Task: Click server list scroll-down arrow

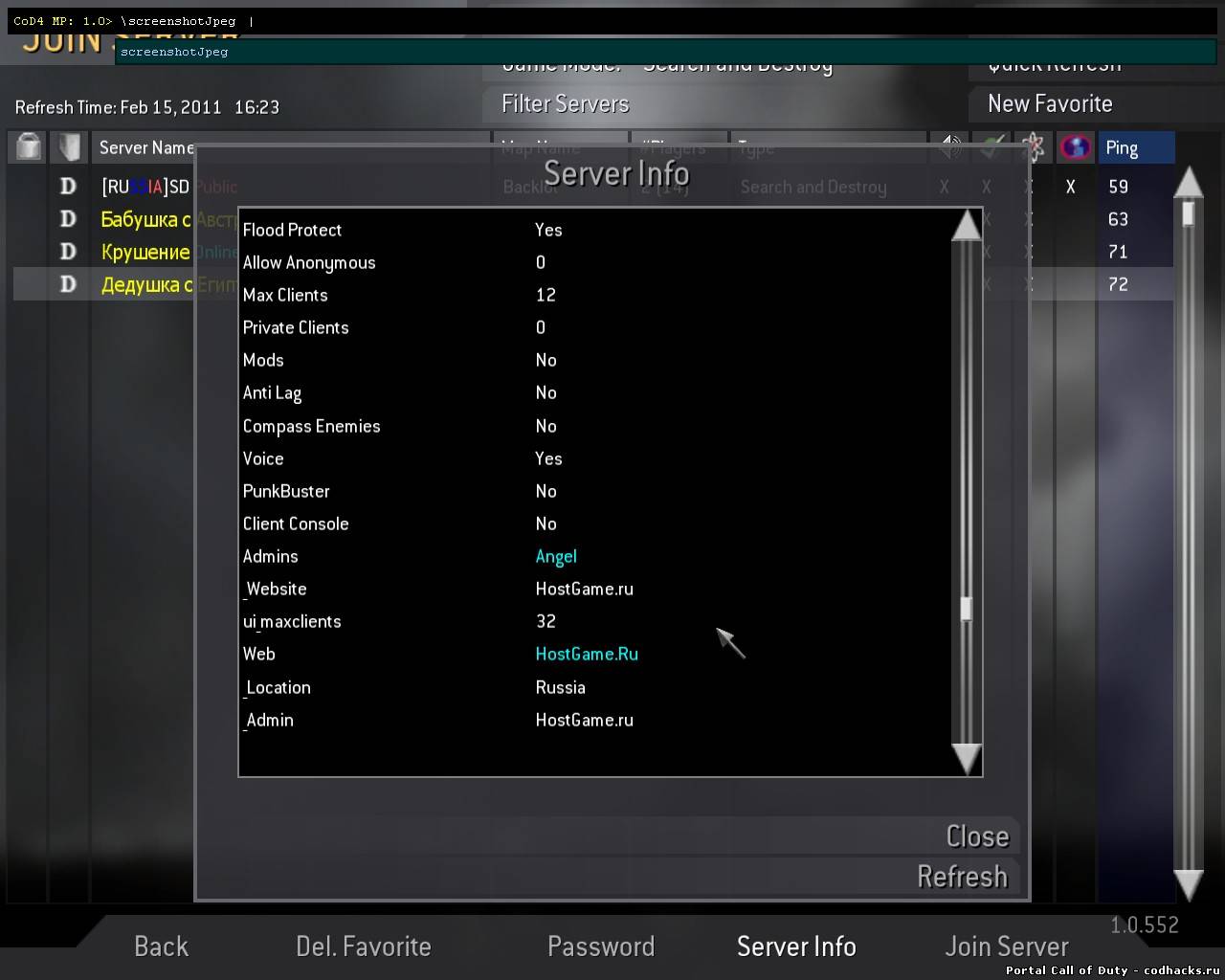Action: [1188, 885]
